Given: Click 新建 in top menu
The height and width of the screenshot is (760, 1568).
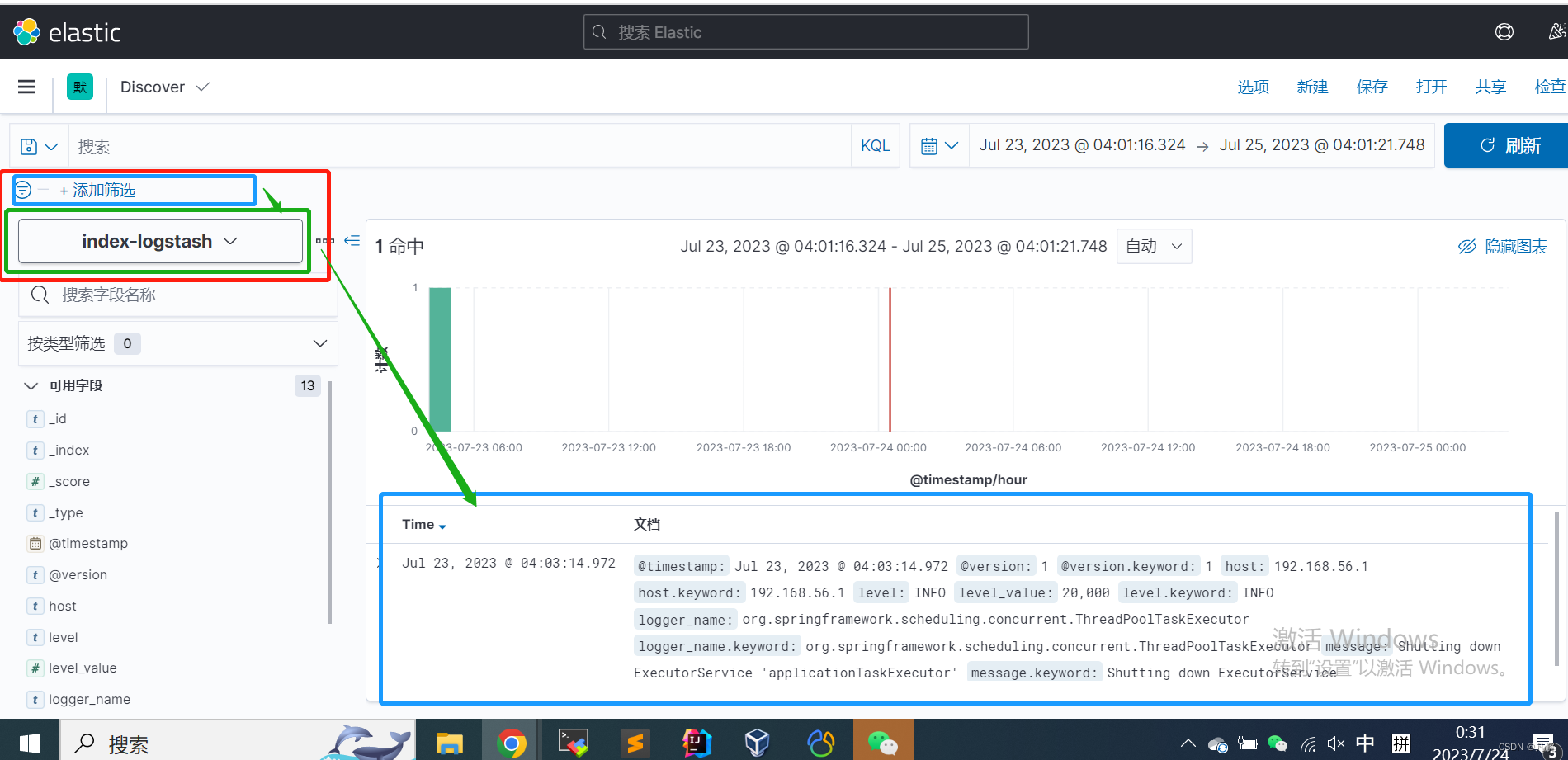Looking at the screenshot, I should click(1312, 87).
